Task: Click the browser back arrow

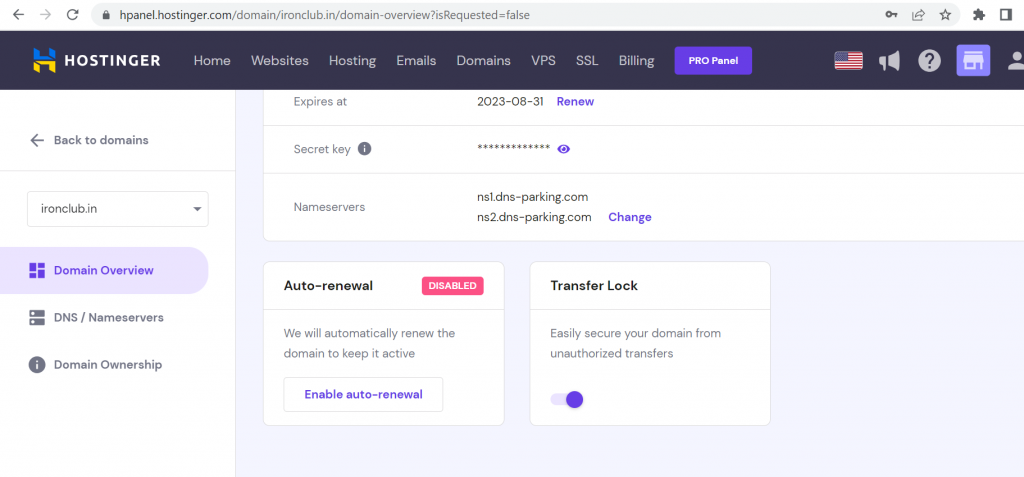Action: coord(18,14)
